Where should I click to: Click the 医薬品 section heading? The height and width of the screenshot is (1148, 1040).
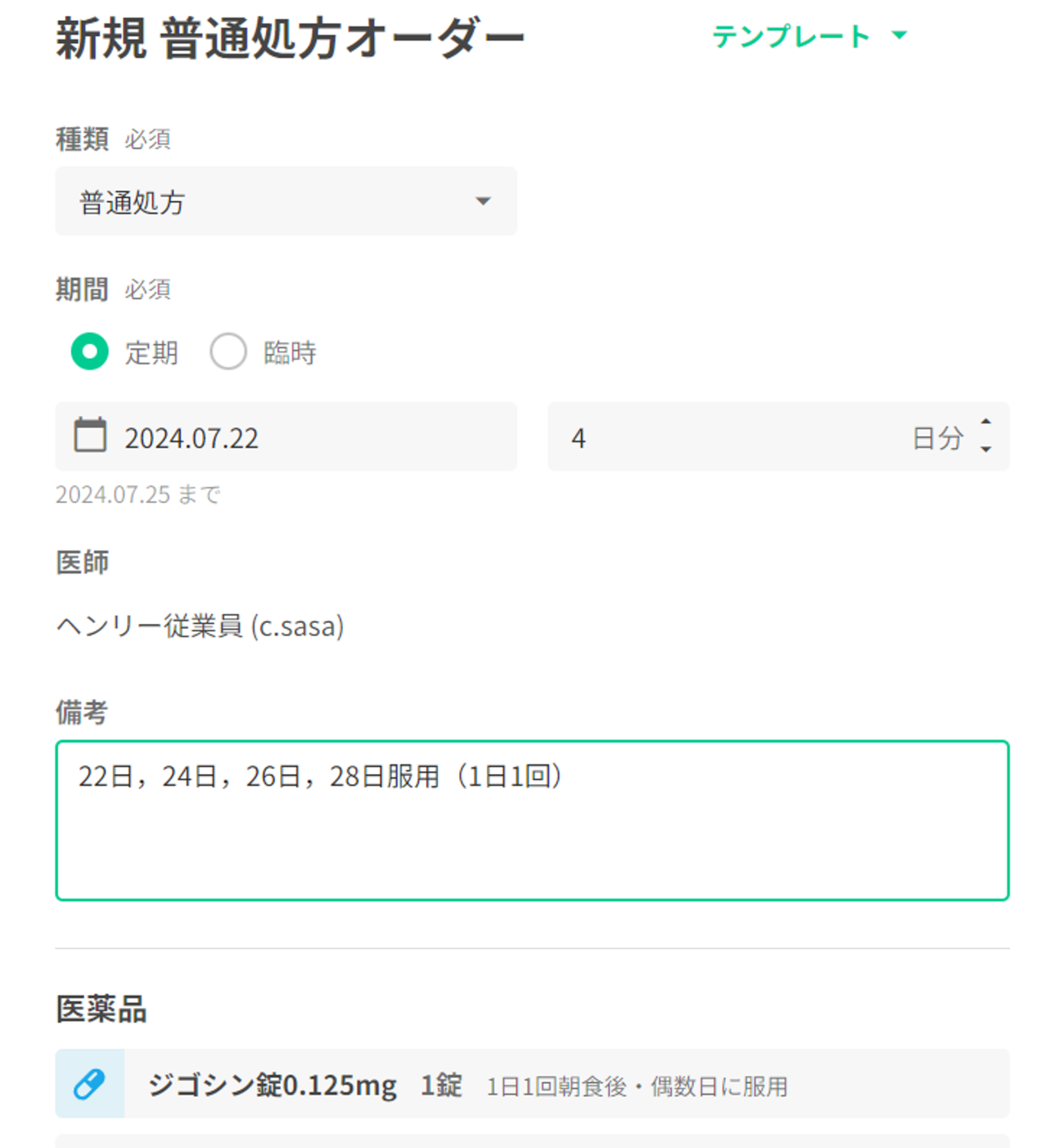pyautogui.click(x=101, y=1010)
